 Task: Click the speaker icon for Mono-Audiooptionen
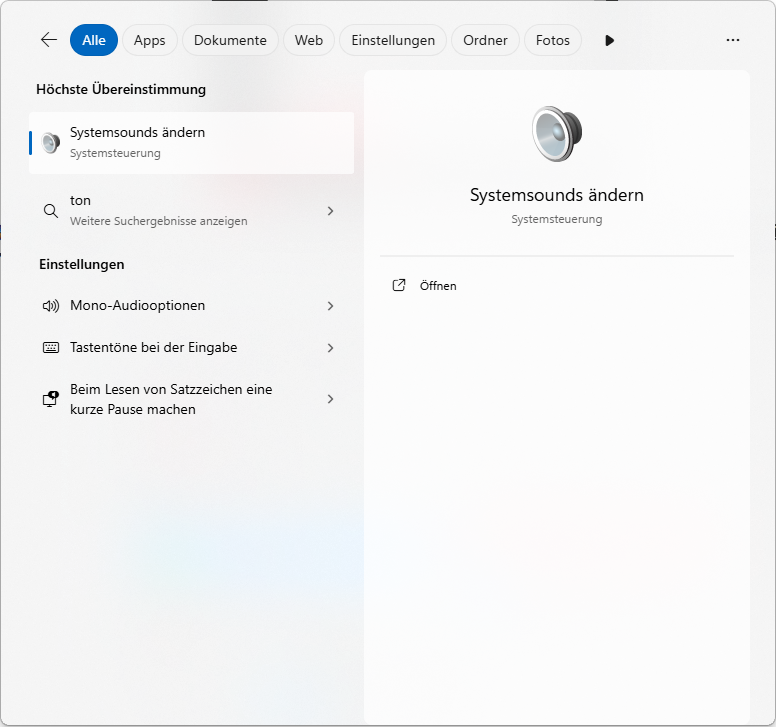pos(50,306)
